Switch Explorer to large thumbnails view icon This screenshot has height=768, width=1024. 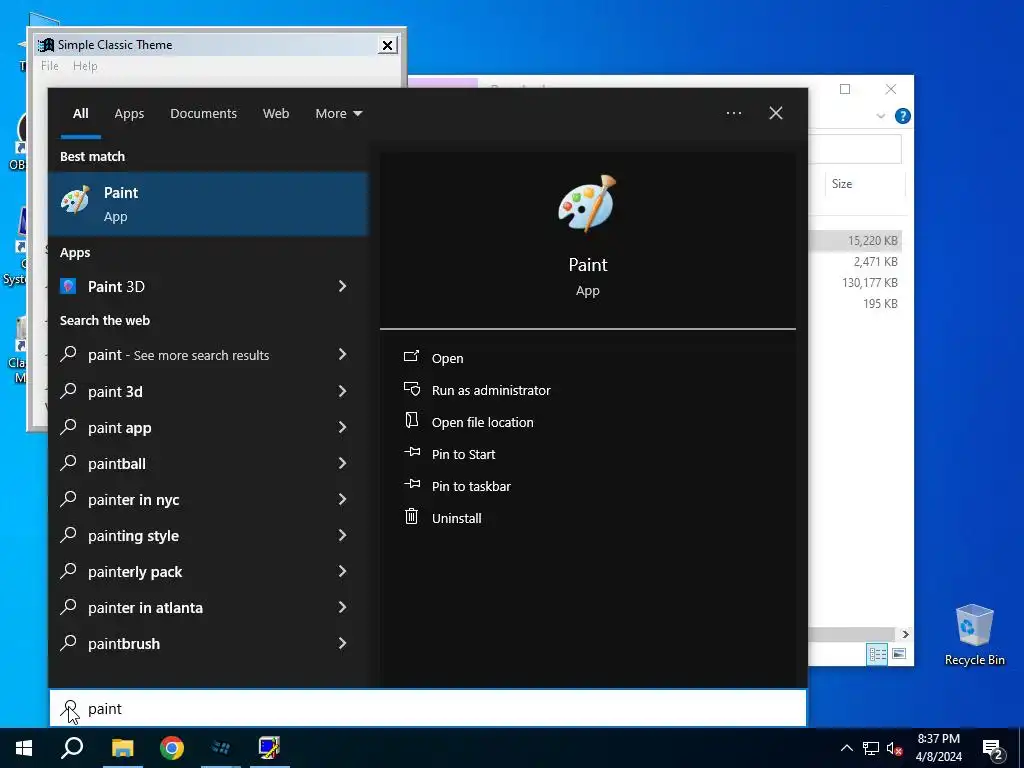pyautogui.click(x=899, y=654)
